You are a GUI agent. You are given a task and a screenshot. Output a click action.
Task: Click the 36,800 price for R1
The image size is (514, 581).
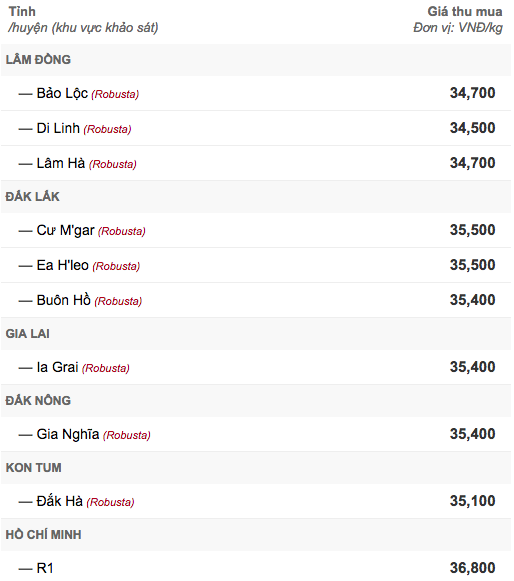pos(472,568)
